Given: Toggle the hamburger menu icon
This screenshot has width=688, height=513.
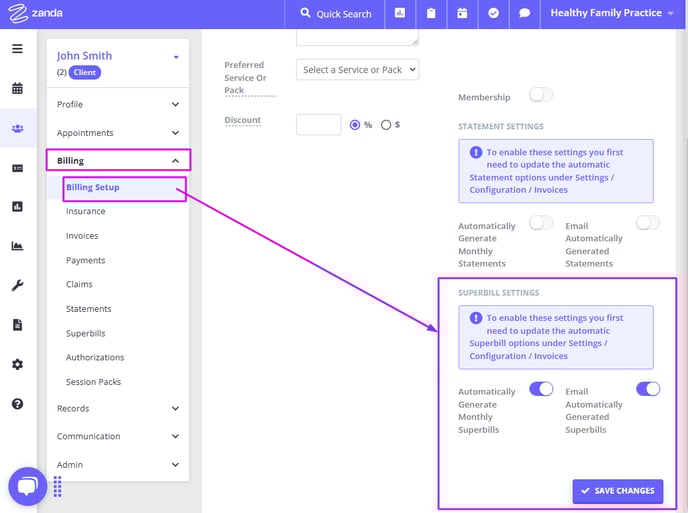Looking at the screenshot, I should (x=18, y=49).
